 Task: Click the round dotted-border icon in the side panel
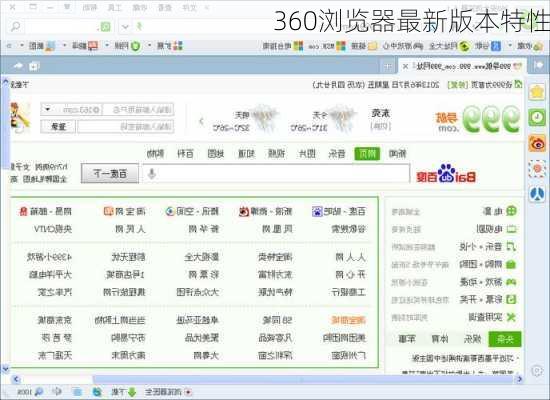coord(537,169)
